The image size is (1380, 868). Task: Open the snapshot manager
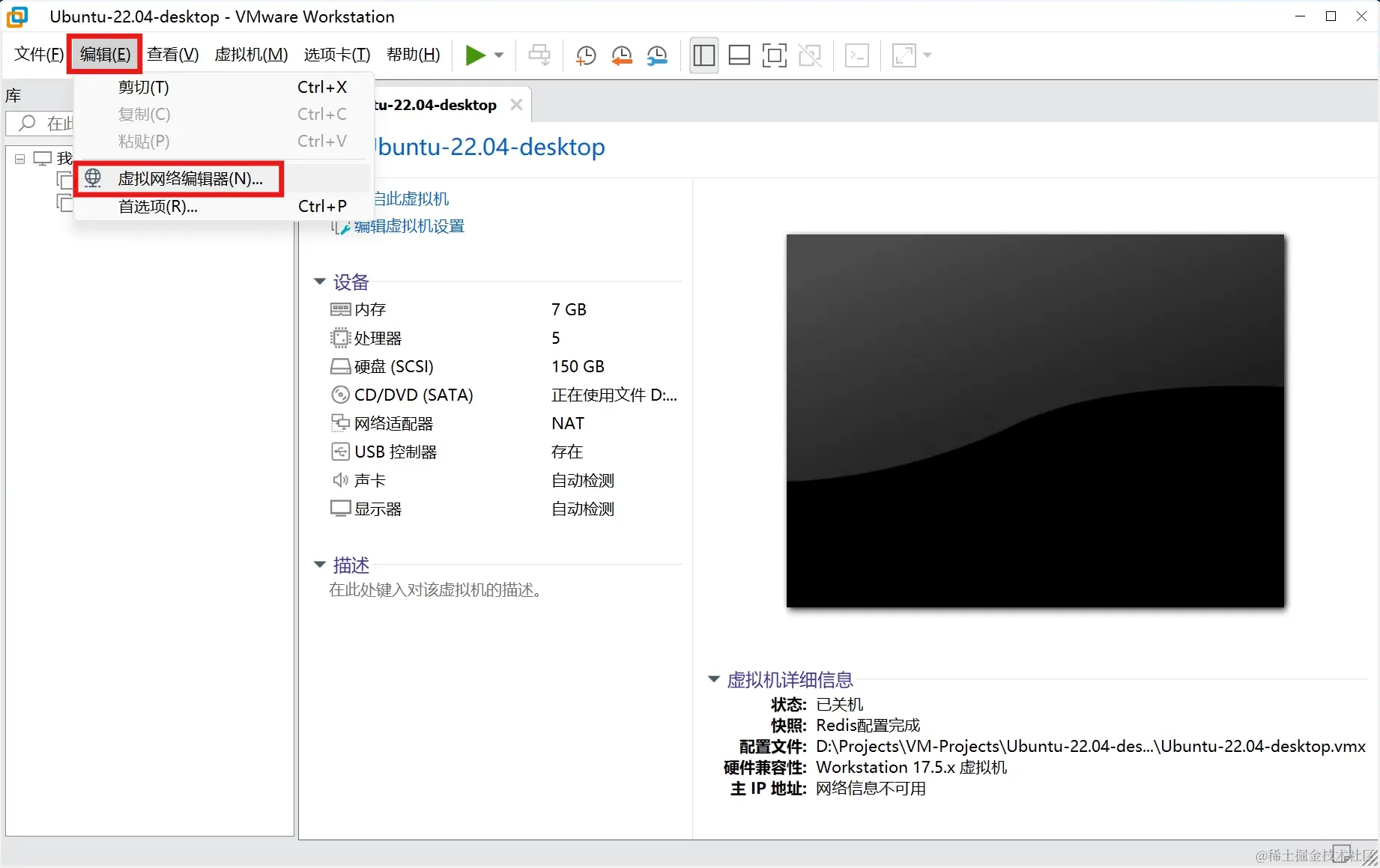[x=657, y=55]
